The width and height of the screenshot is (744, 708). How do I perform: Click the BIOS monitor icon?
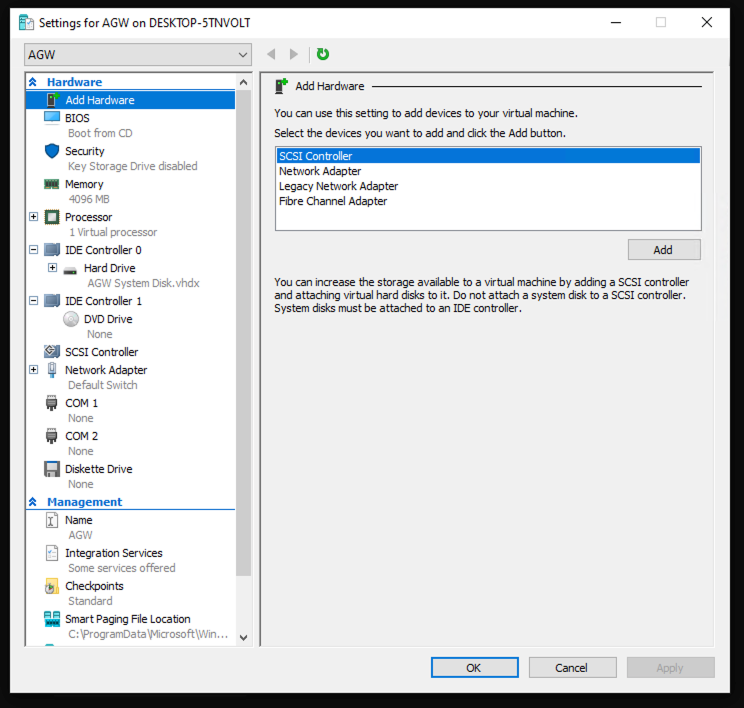52,118
